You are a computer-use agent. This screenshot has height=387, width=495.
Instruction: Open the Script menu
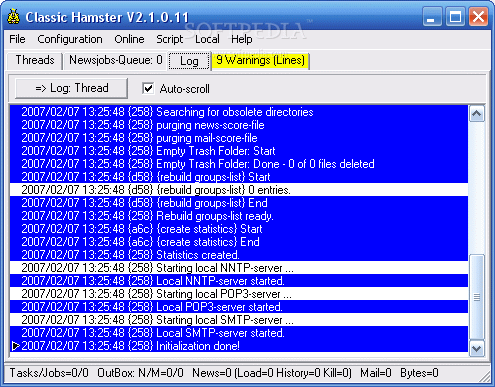[170, 39]
